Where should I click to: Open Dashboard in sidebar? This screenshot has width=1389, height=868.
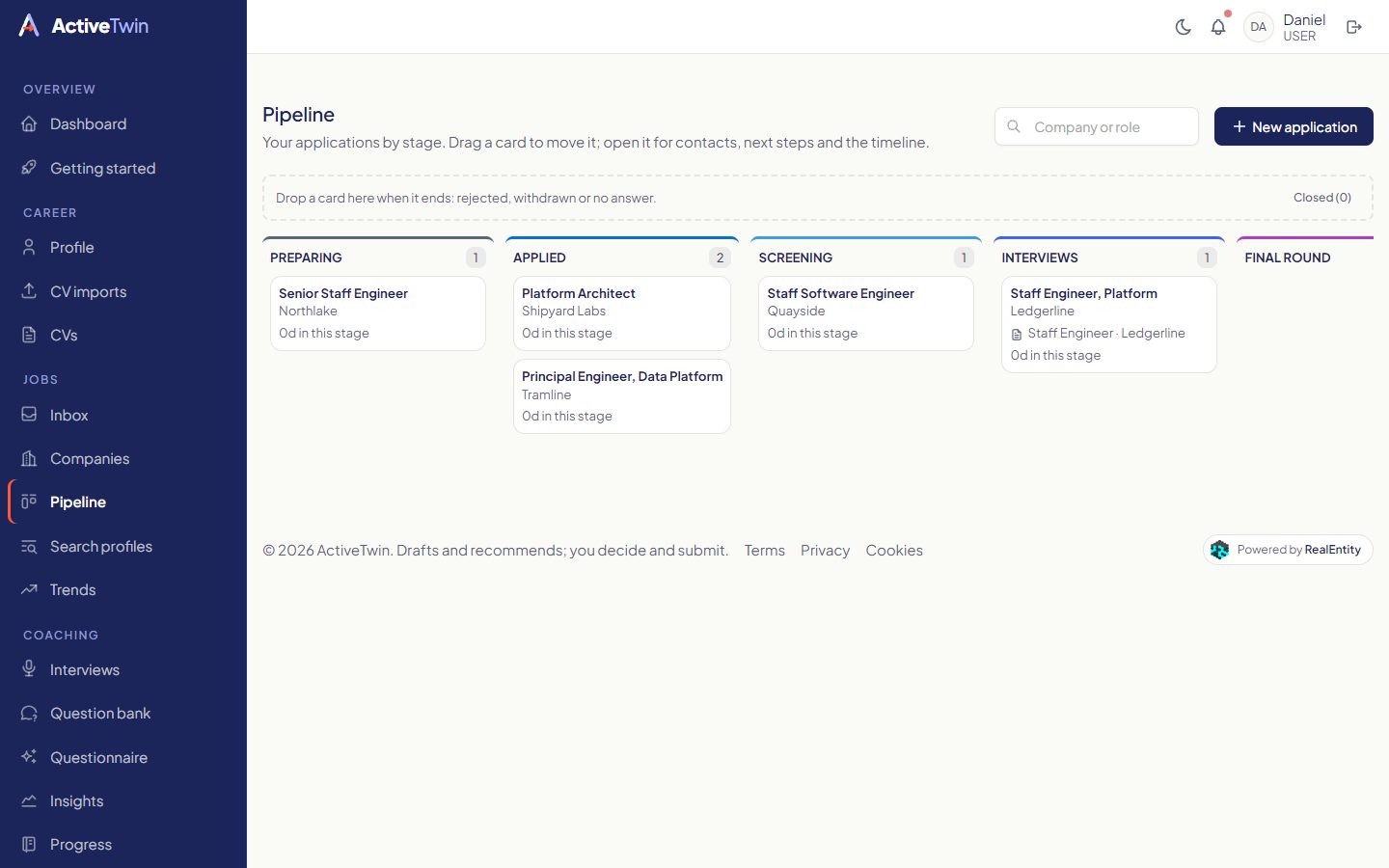point(123,124)
